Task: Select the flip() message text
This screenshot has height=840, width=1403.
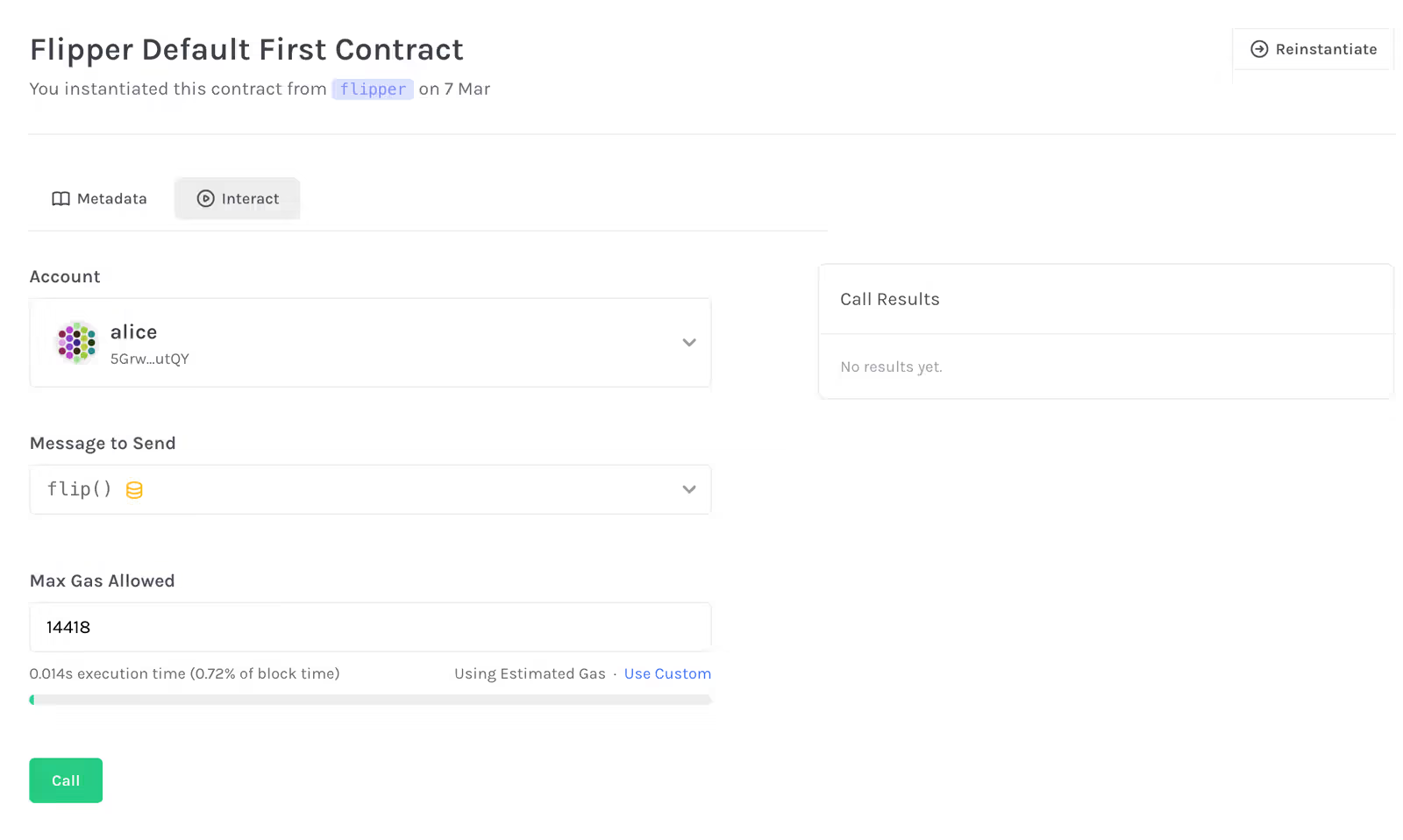Action: coord(79,489)
